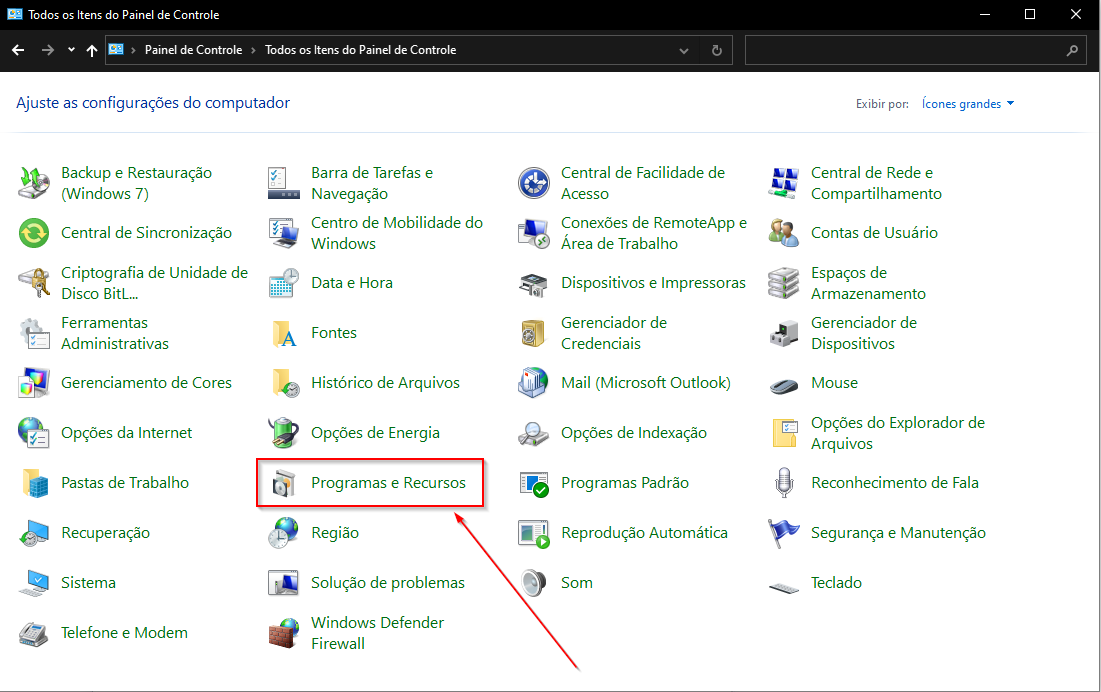Open Gerenciador de Dispositivos icon
The image size is (1101, 692).
[784, 333]
